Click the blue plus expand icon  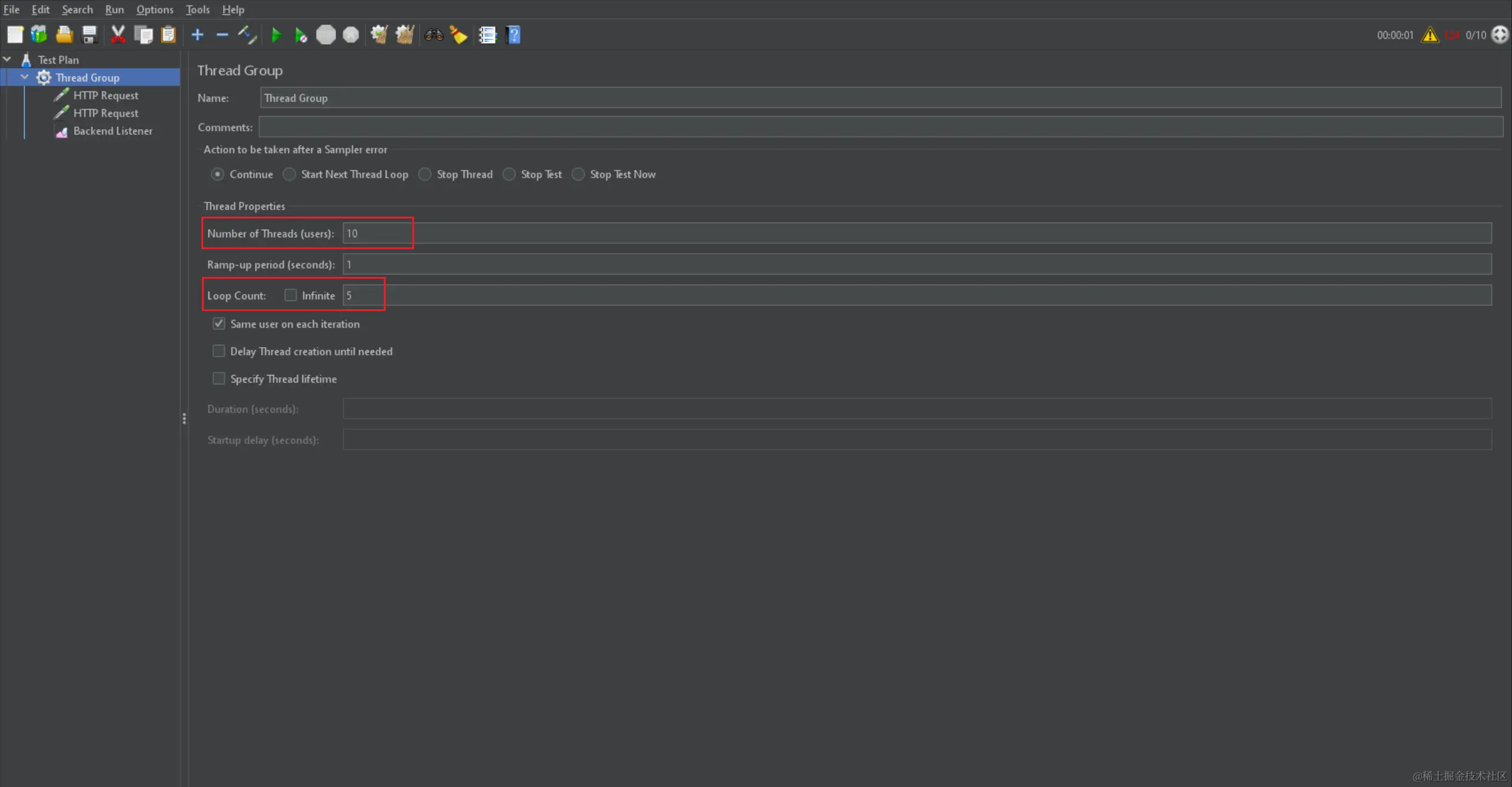[x=197, y=35]
